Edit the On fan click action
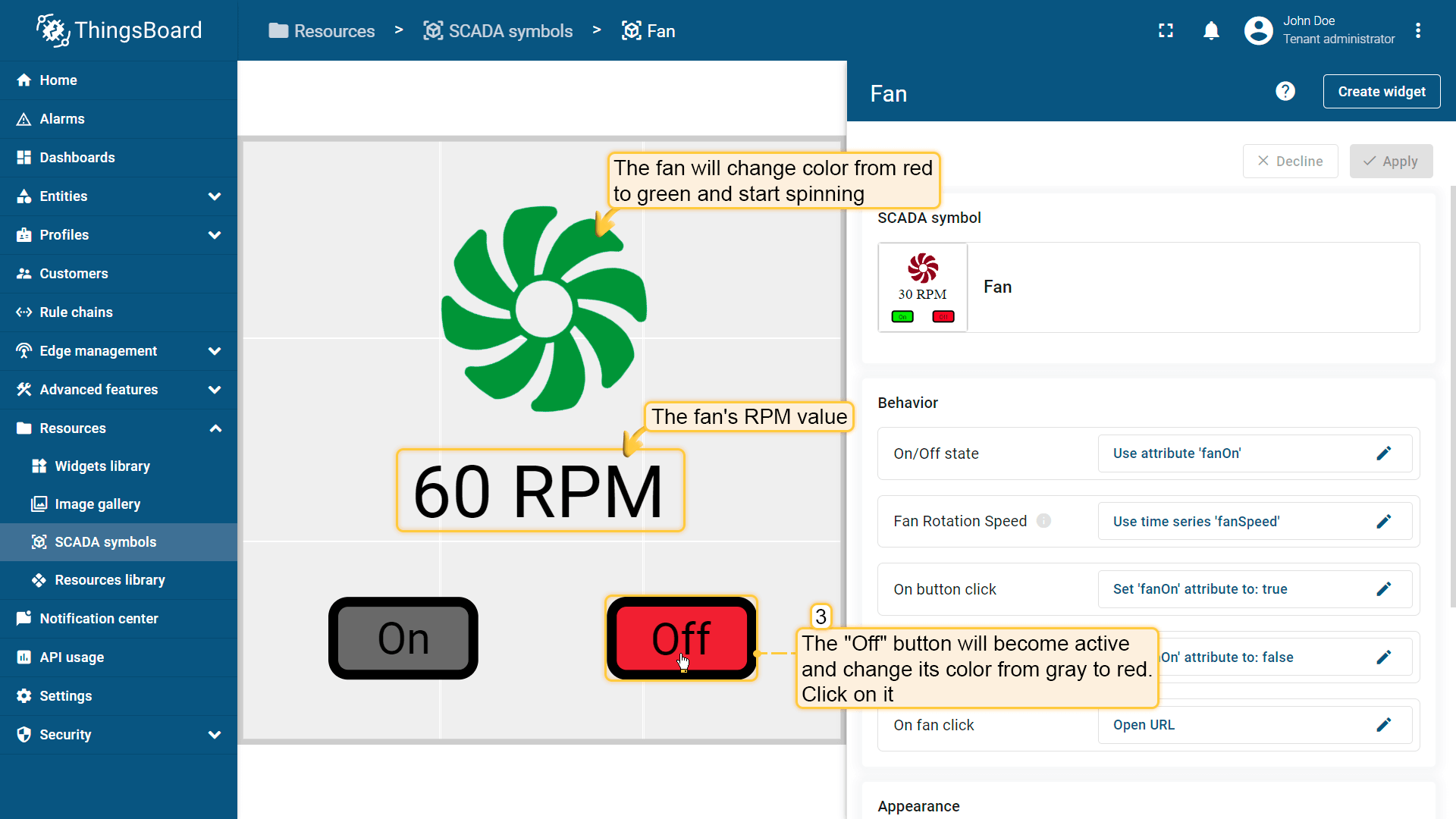 click(x=1383, y=725)
